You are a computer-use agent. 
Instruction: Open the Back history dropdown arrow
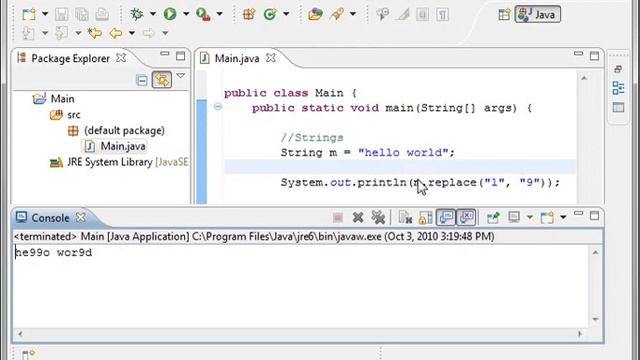(132, 33)
